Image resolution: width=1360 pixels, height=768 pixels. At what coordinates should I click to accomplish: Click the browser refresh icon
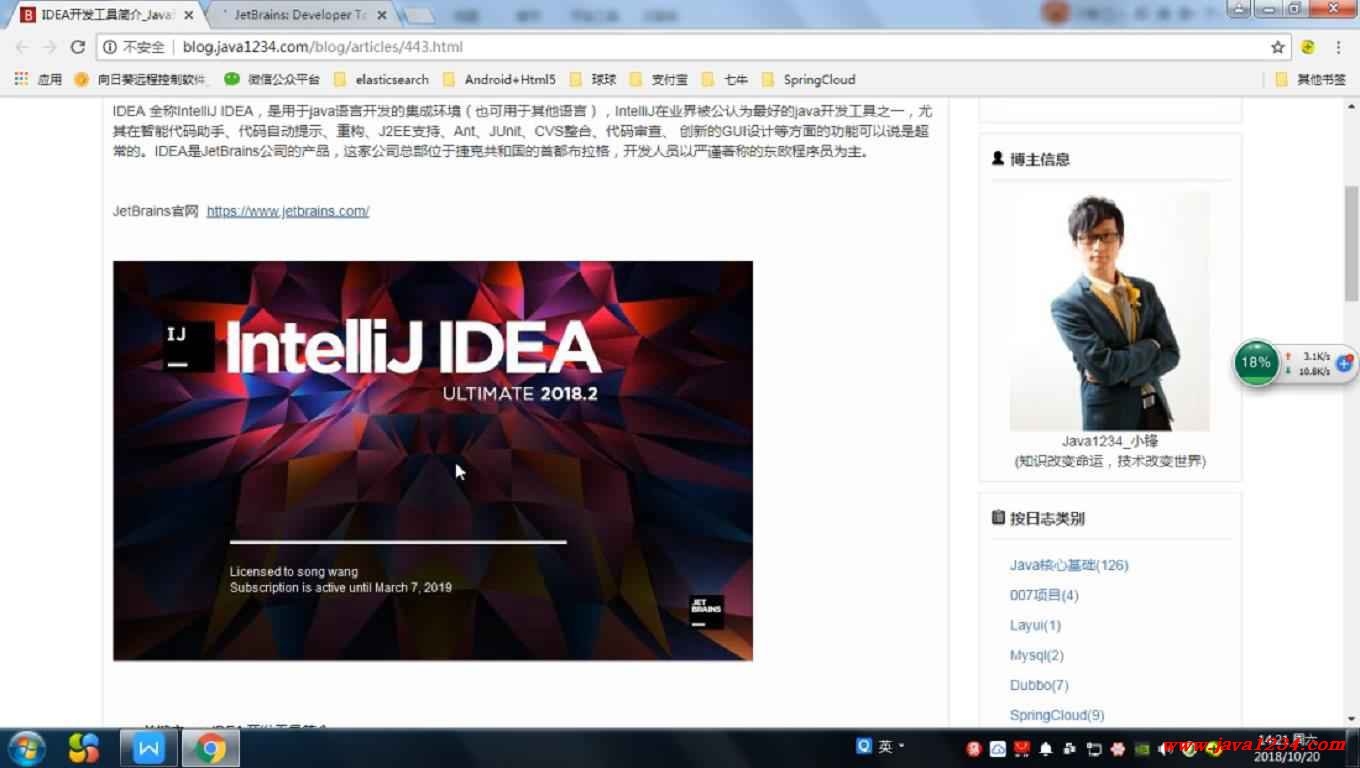click(x=79, y=46)
